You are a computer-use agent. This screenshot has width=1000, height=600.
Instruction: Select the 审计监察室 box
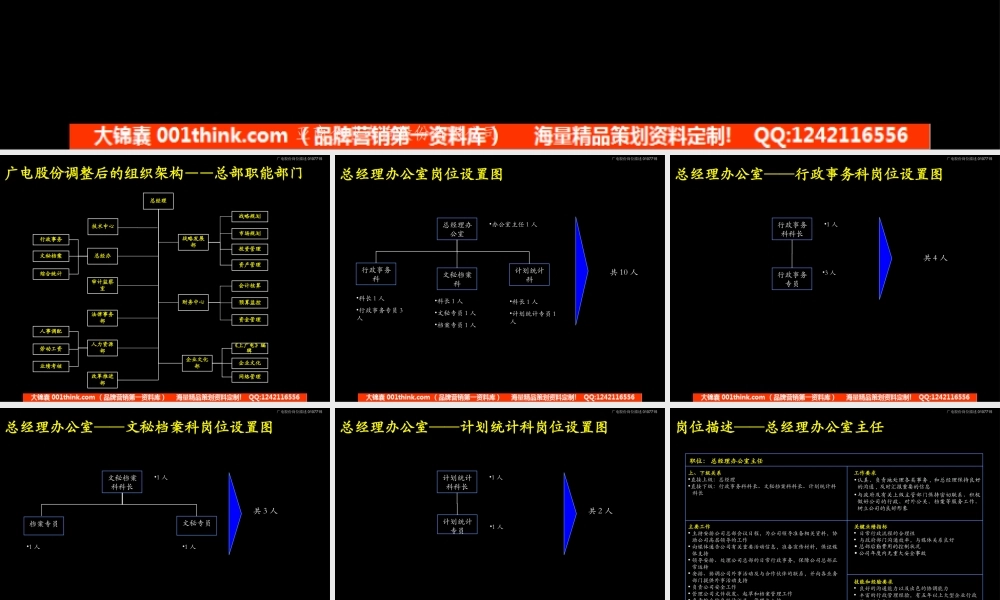tap(101, 284)
